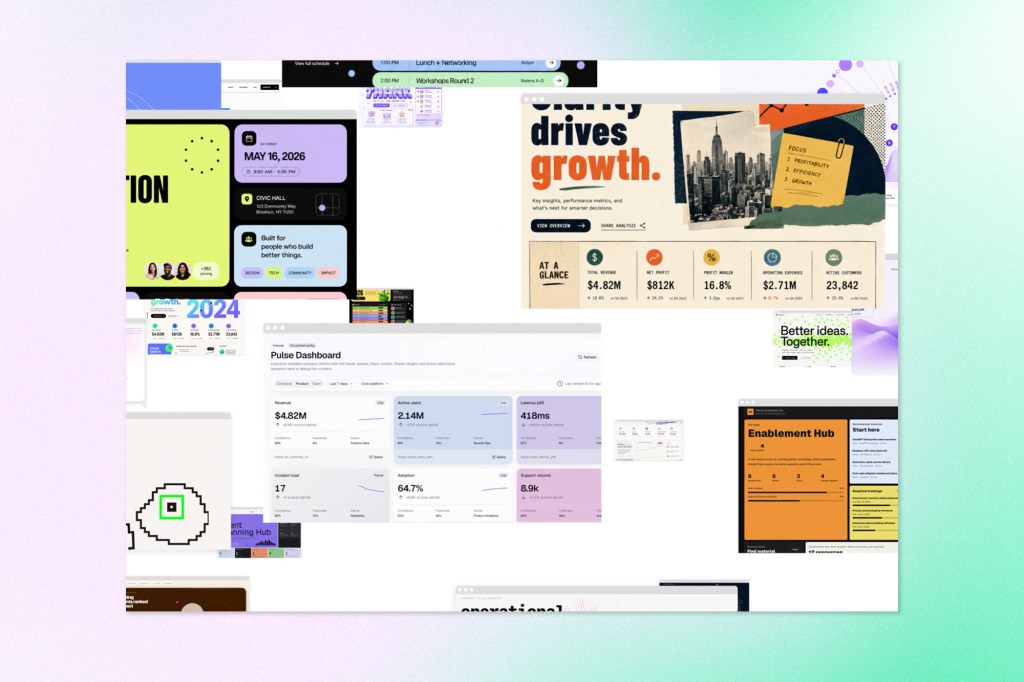
Task: Click the 2.14M Active users value
Action: click(411, 415)
